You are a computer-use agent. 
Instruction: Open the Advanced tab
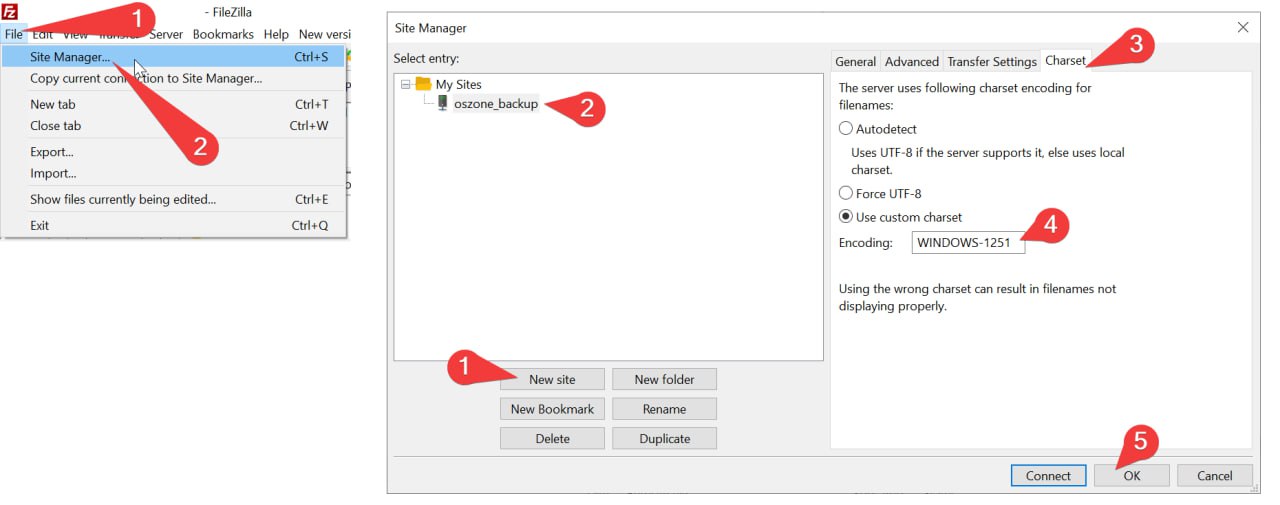pyautogui.click(x=911, y=62)
